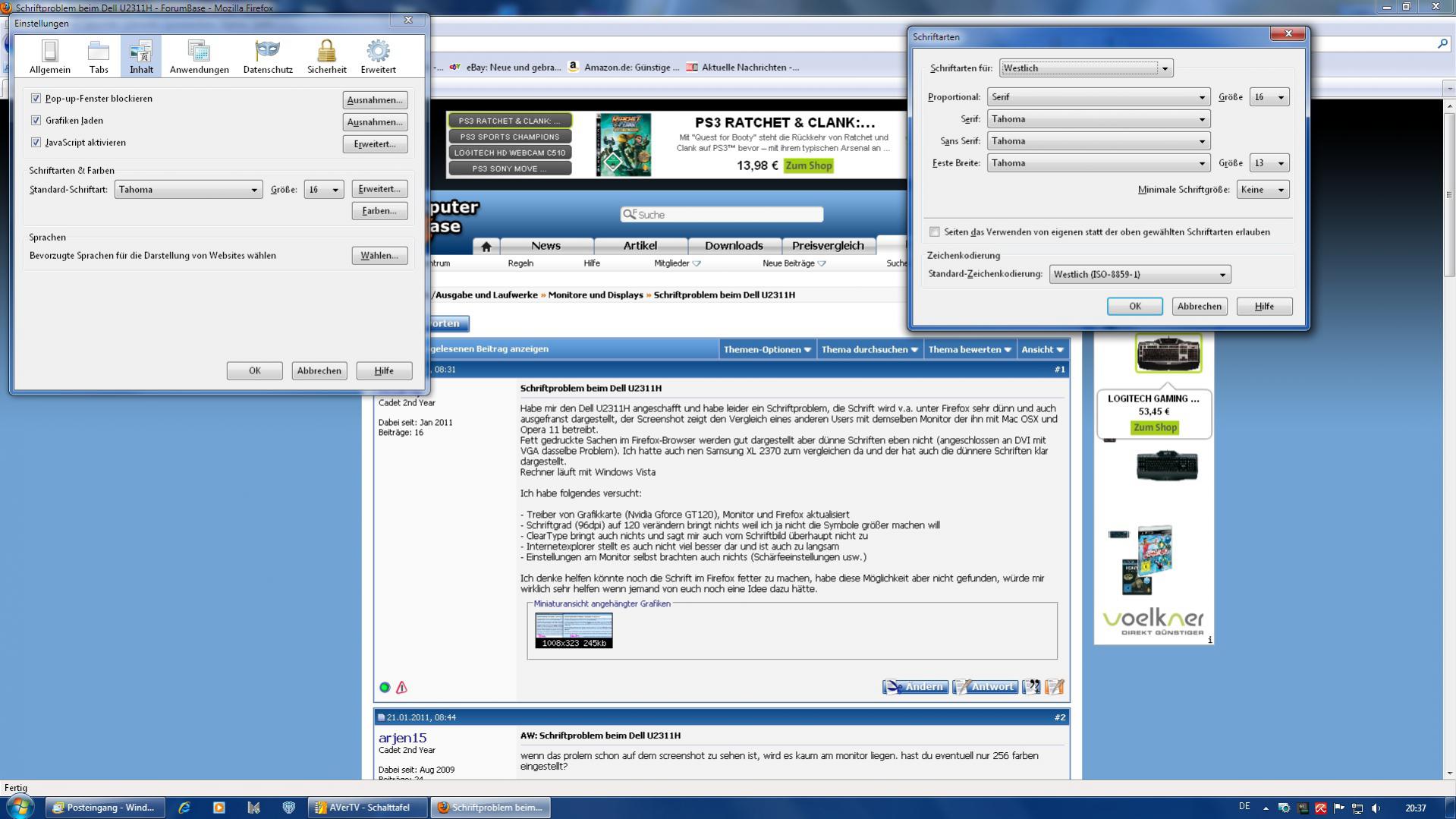Open the Größe 16 dropdown in Einstellungen
This screenshot has height=819, width=1456.
click(323, 190)
